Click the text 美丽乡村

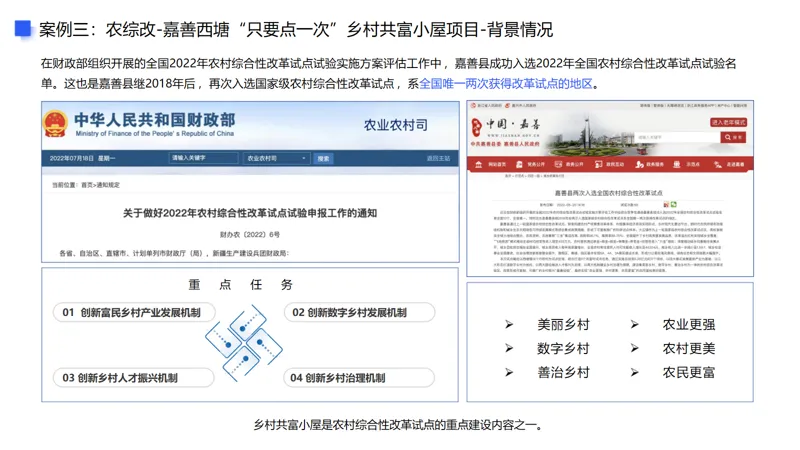pos(563,324)
